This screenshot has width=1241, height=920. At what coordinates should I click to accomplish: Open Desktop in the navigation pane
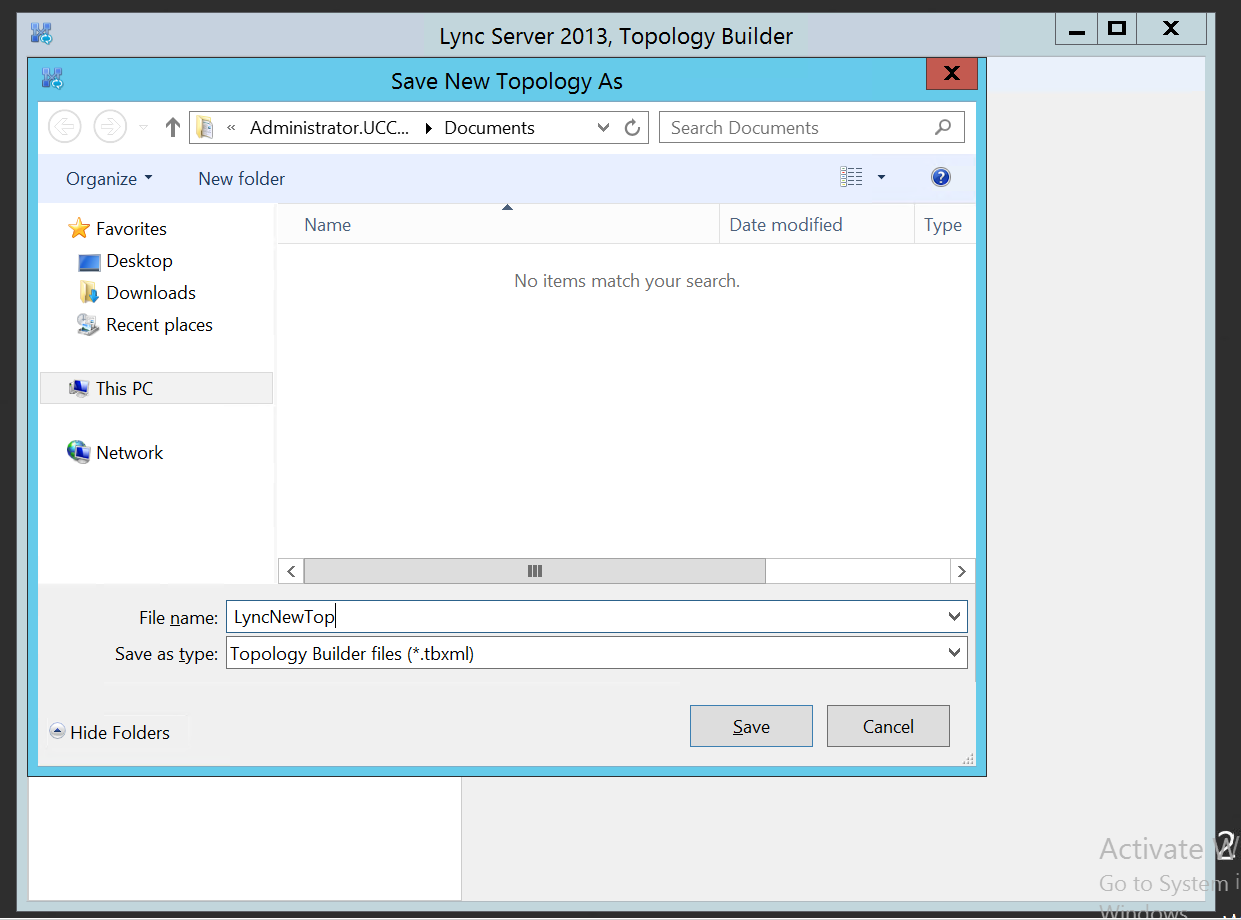pos(139,261)
